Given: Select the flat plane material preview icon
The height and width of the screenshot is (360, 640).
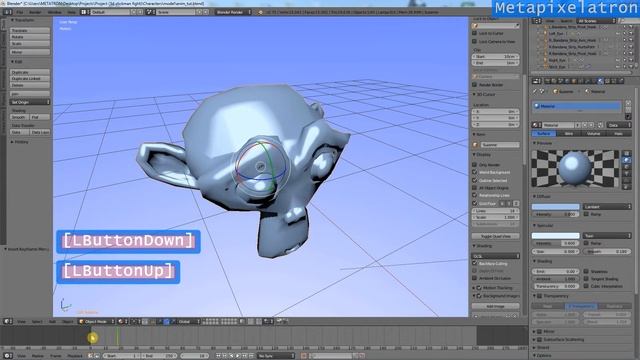Looking at the screenshot, I should pyautogui.click(x=627, y=154).
